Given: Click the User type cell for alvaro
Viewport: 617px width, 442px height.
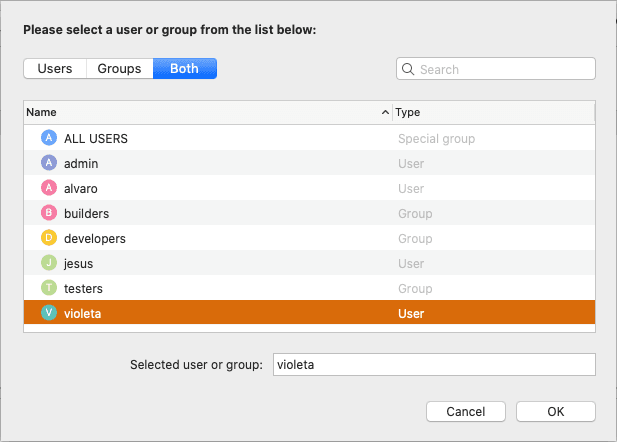Looking at the screenshot, I should [411, 189].
